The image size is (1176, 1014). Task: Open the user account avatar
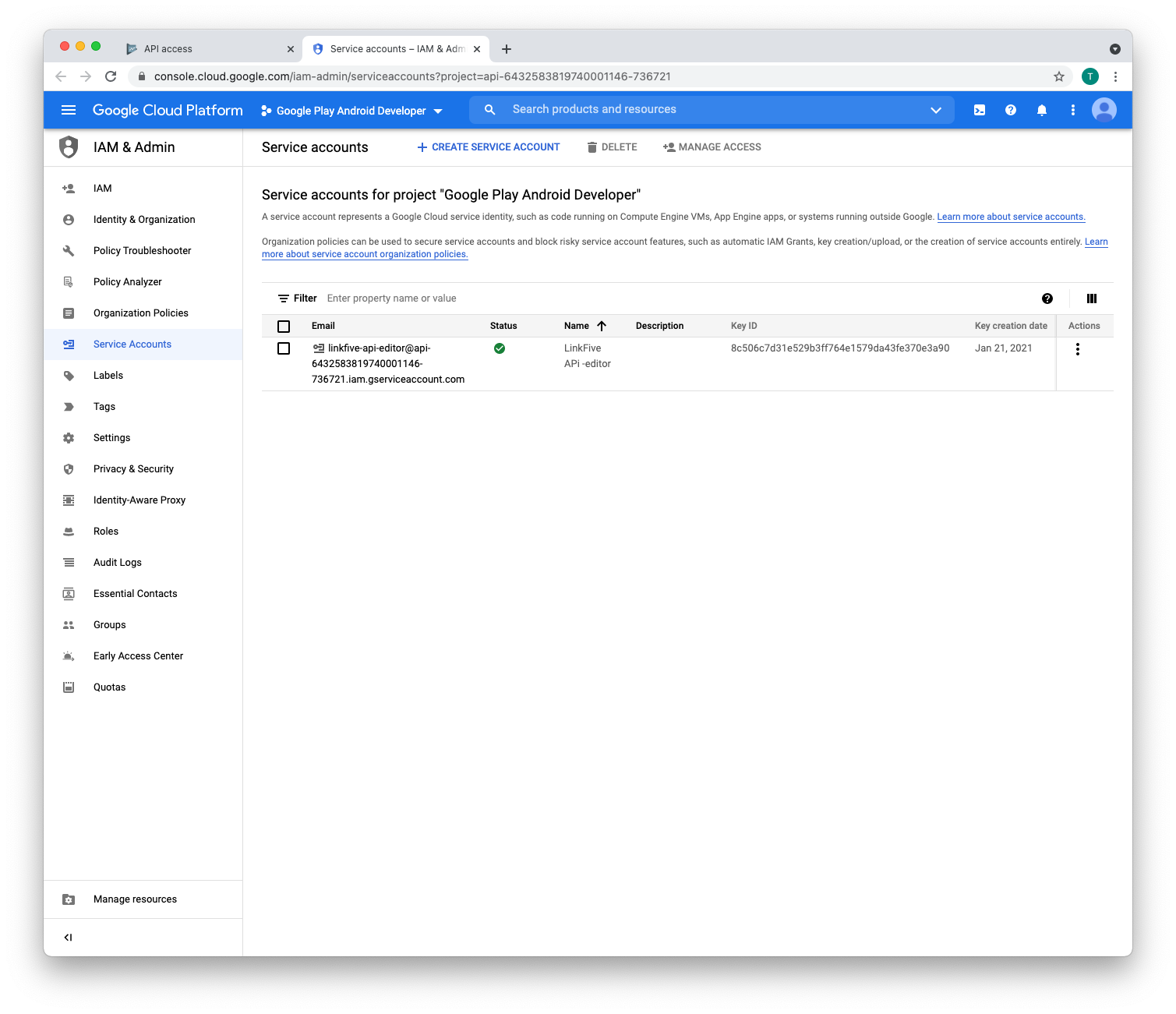click(x=1104, y=110)
